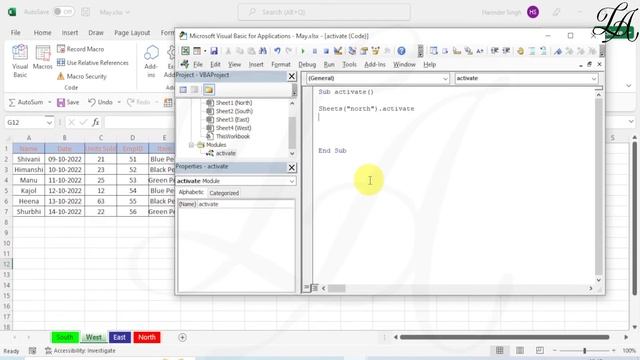Click Comment Block icon in Edit toolbar
Screen dimensions: 640x360
click(532, 51)
